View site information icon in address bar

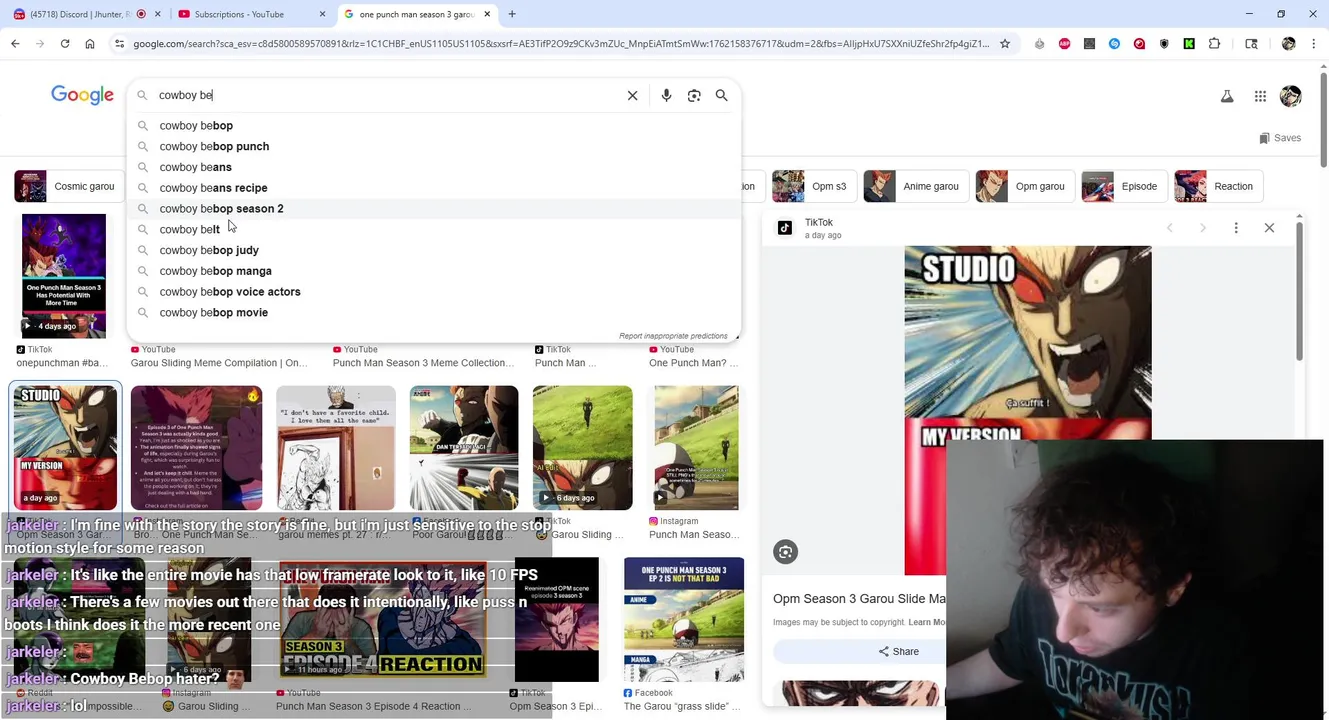click(119, 44)
